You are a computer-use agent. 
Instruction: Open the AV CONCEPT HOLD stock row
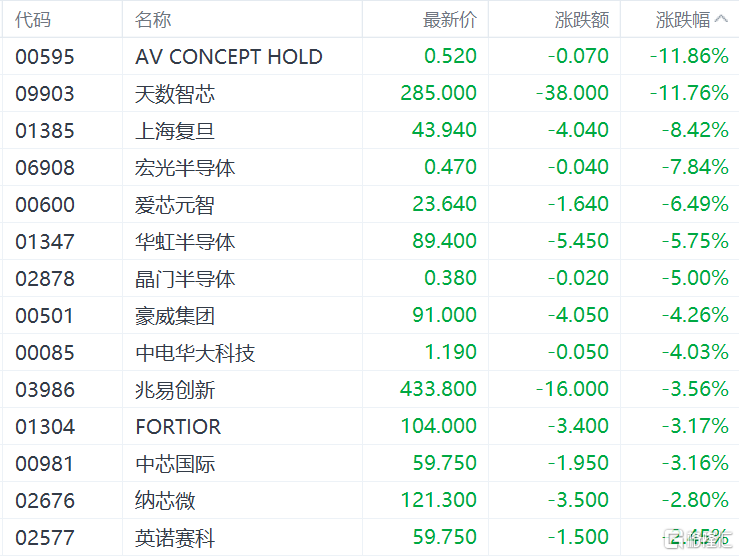[229, 57]
